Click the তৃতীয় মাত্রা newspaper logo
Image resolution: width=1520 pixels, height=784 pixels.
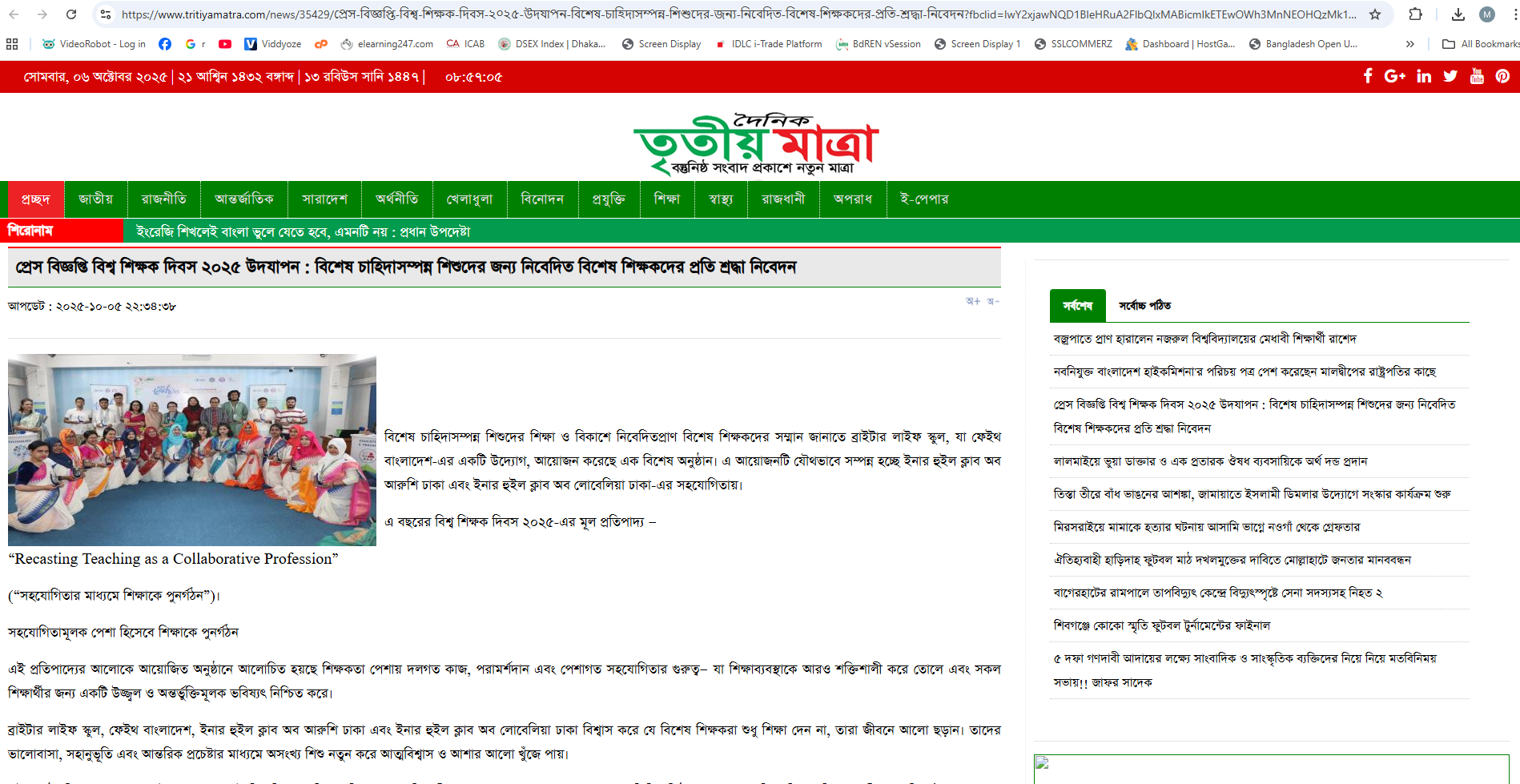pos(756,144)
